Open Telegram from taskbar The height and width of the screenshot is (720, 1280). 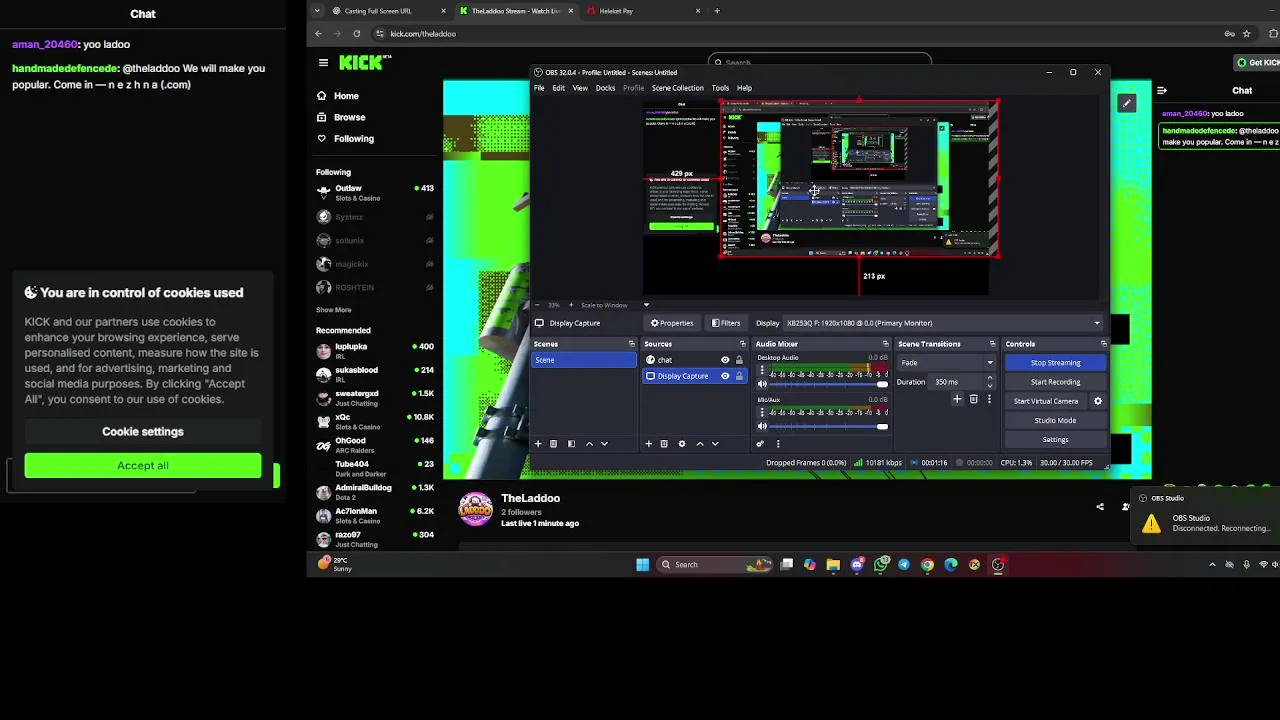(904, 565)
